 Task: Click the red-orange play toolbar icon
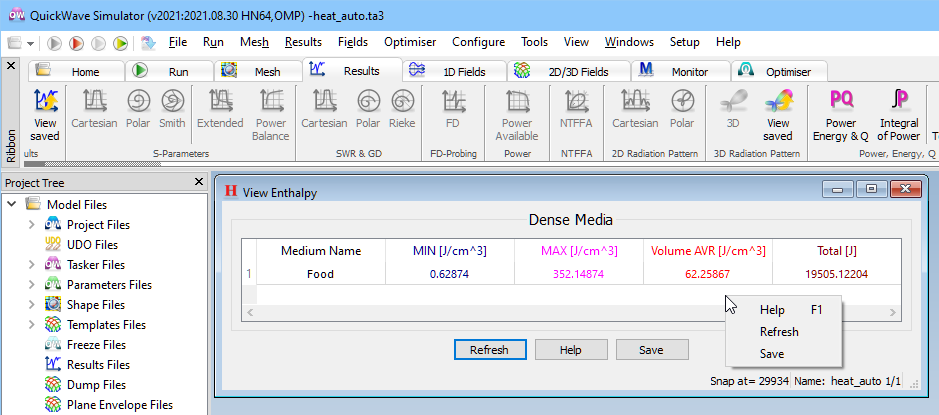(x=76, y=43)
